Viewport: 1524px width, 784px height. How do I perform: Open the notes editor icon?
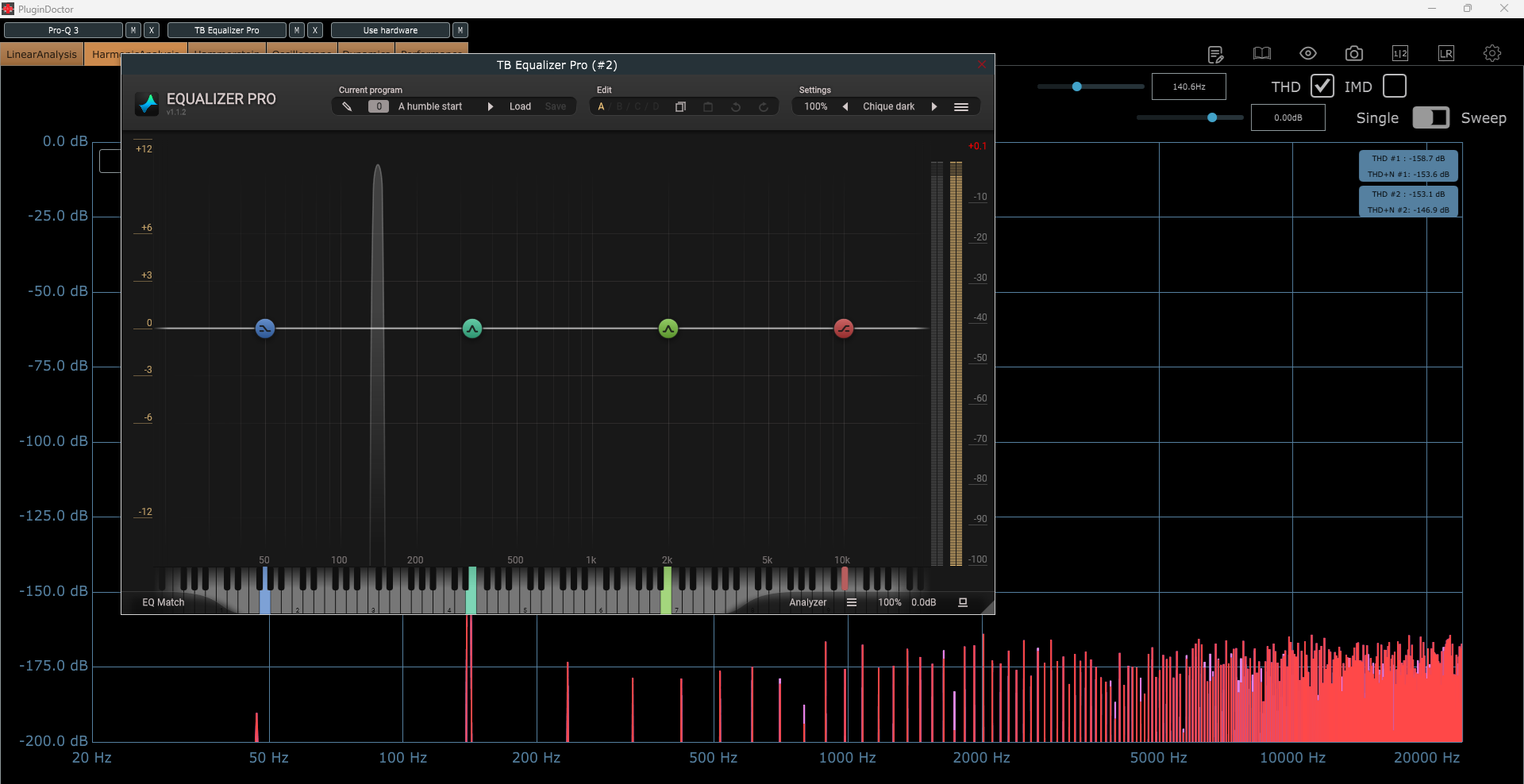pos(1215,54)
